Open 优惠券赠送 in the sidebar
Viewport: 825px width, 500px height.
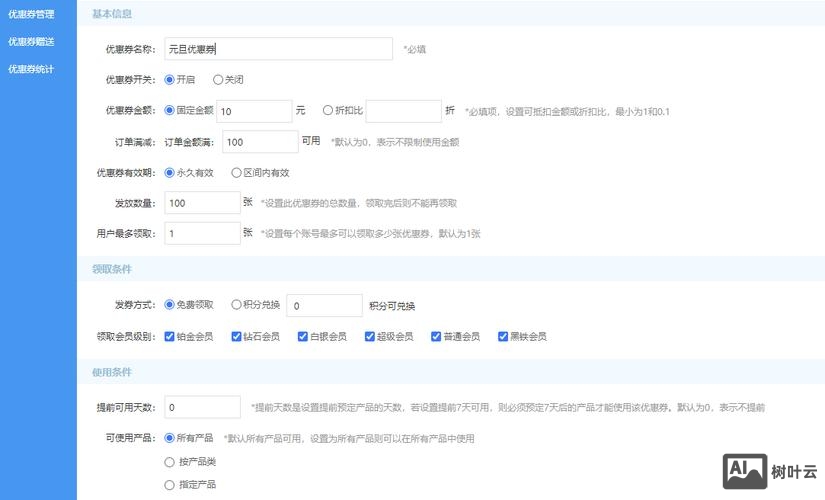point(31,42)
